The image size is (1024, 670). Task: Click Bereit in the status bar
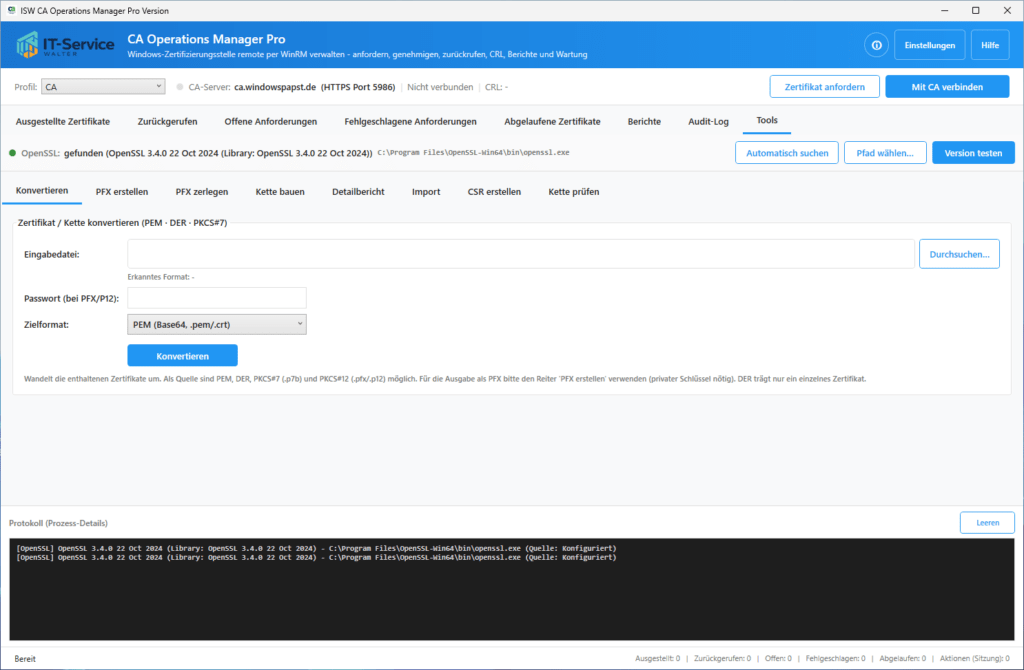coord(25,659)
